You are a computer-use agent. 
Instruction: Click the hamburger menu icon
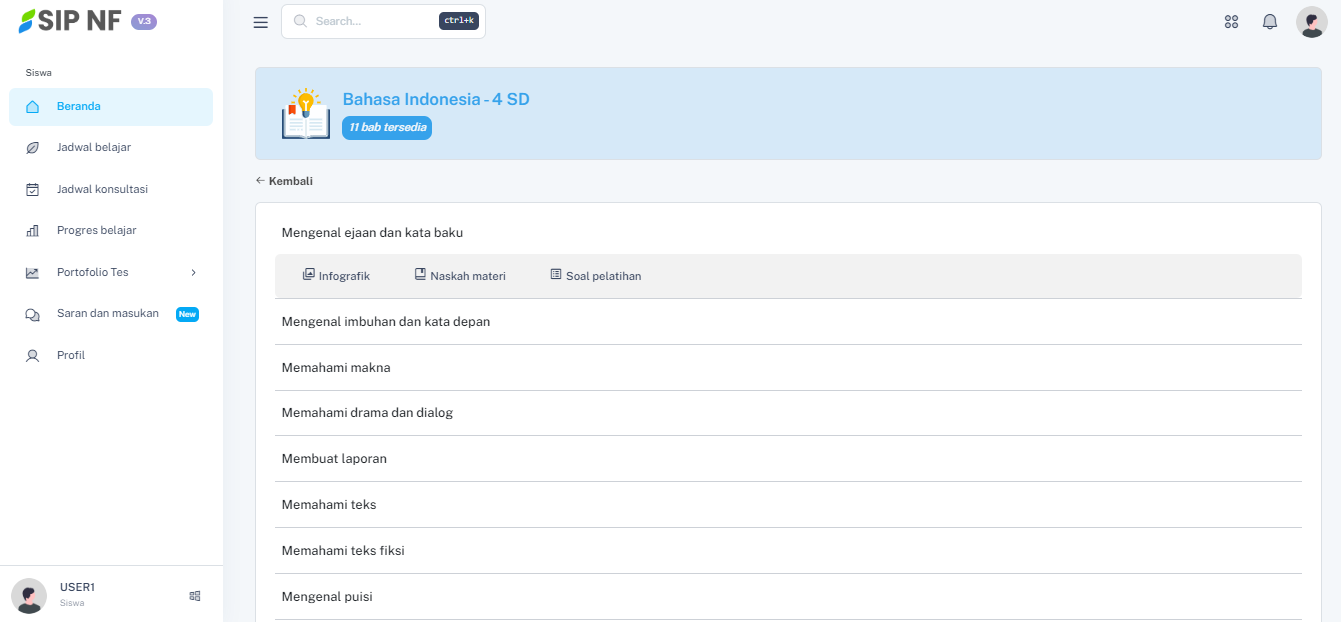point(261,22)
